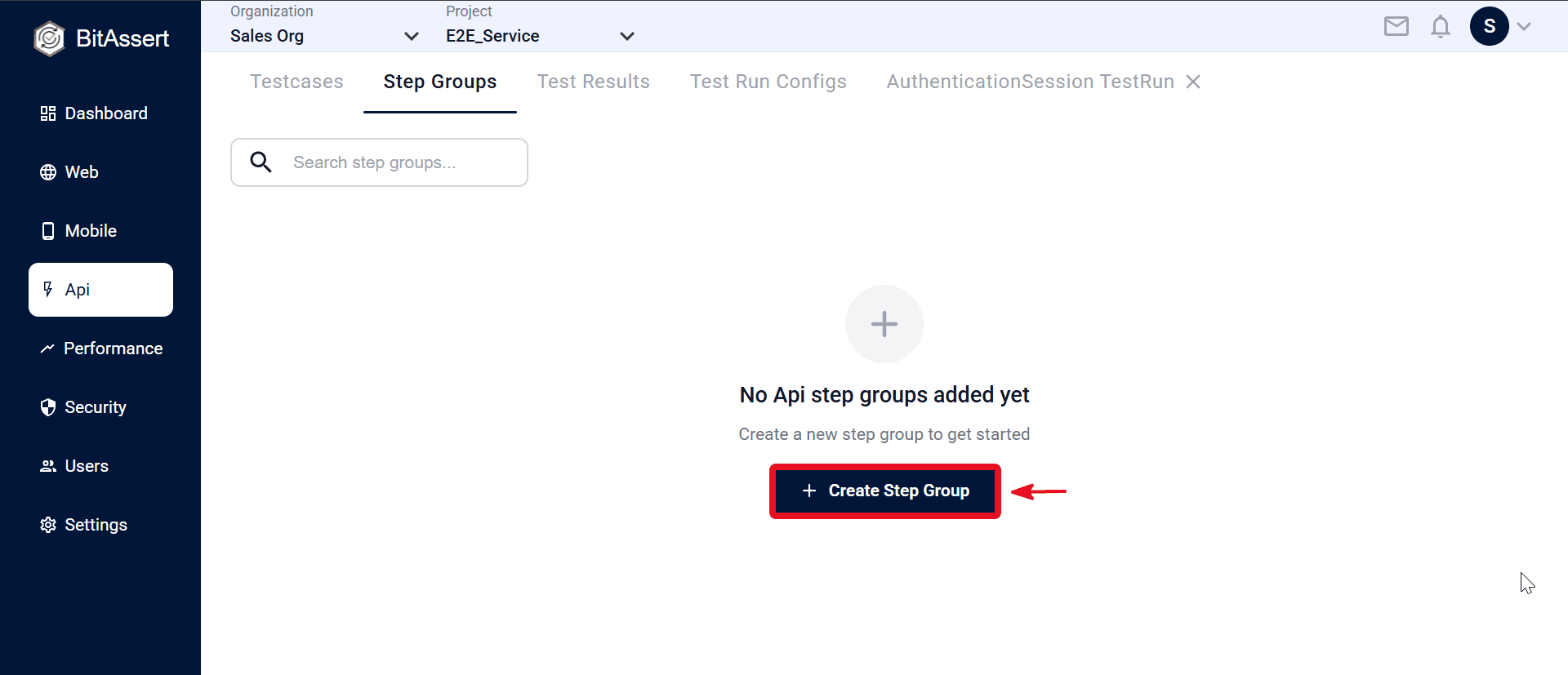Select the Step Groups tab
The height and width of the screenshot is (675, 1568).
point(440,82)
